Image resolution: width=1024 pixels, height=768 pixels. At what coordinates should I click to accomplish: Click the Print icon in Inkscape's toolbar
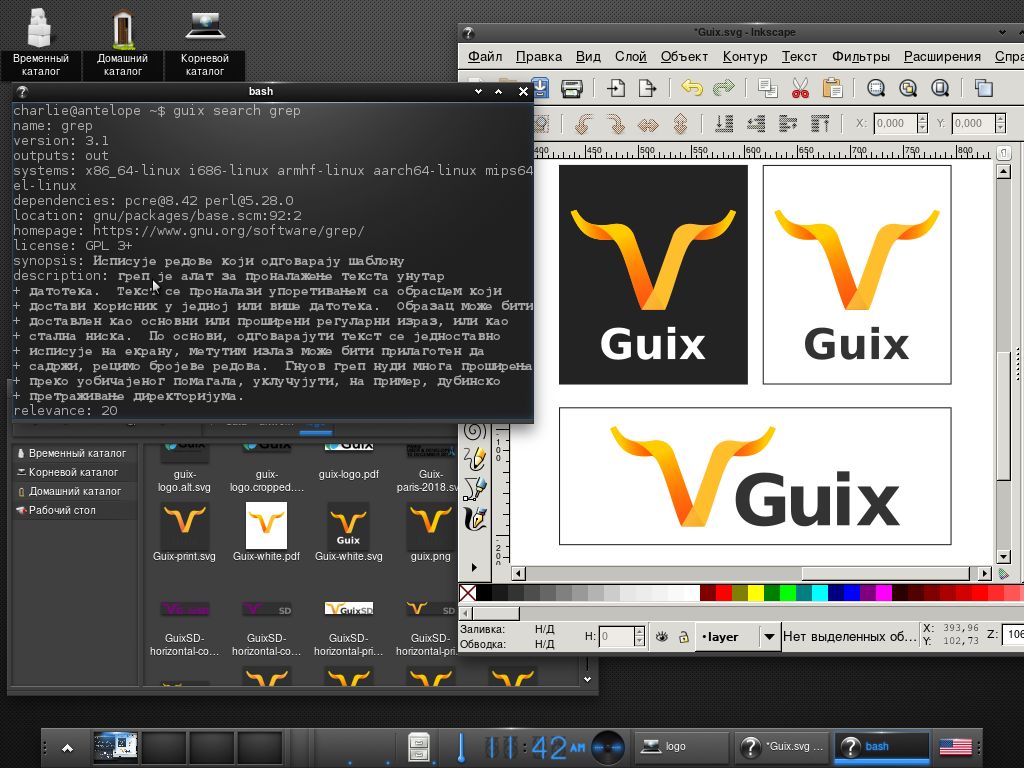(571, 89)
